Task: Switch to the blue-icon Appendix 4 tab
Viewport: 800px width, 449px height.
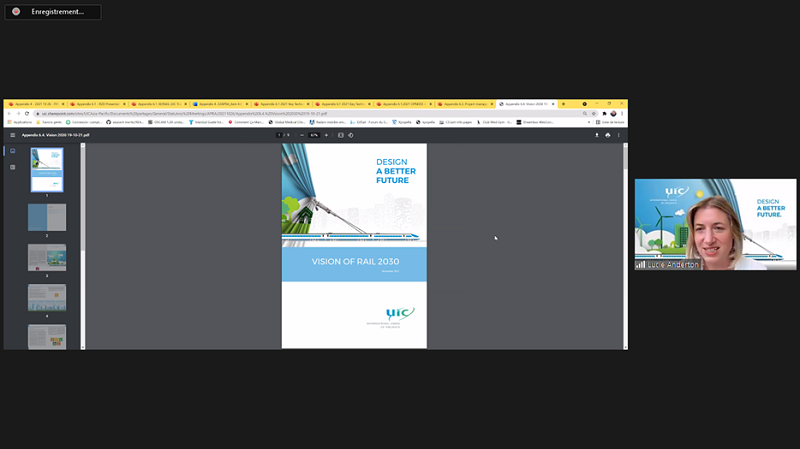Action: tap(220, 104)
